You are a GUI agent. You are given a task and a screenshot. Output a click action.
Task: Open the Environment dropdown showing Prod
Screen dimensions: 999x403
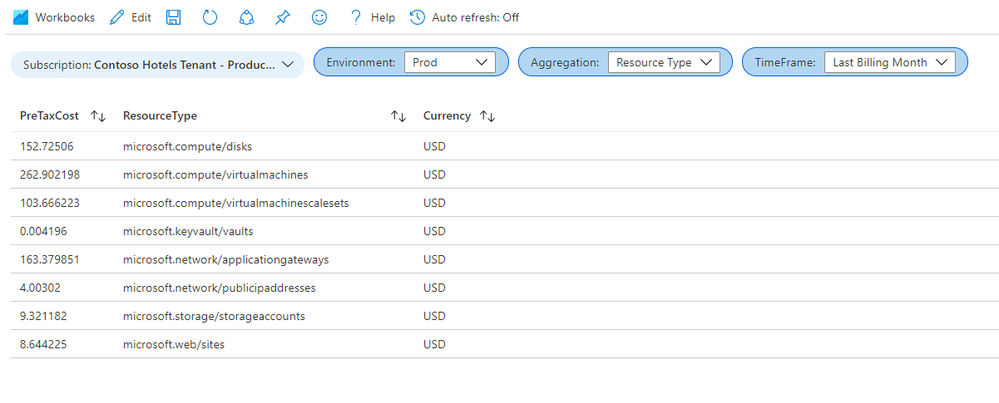pos(450,62)
